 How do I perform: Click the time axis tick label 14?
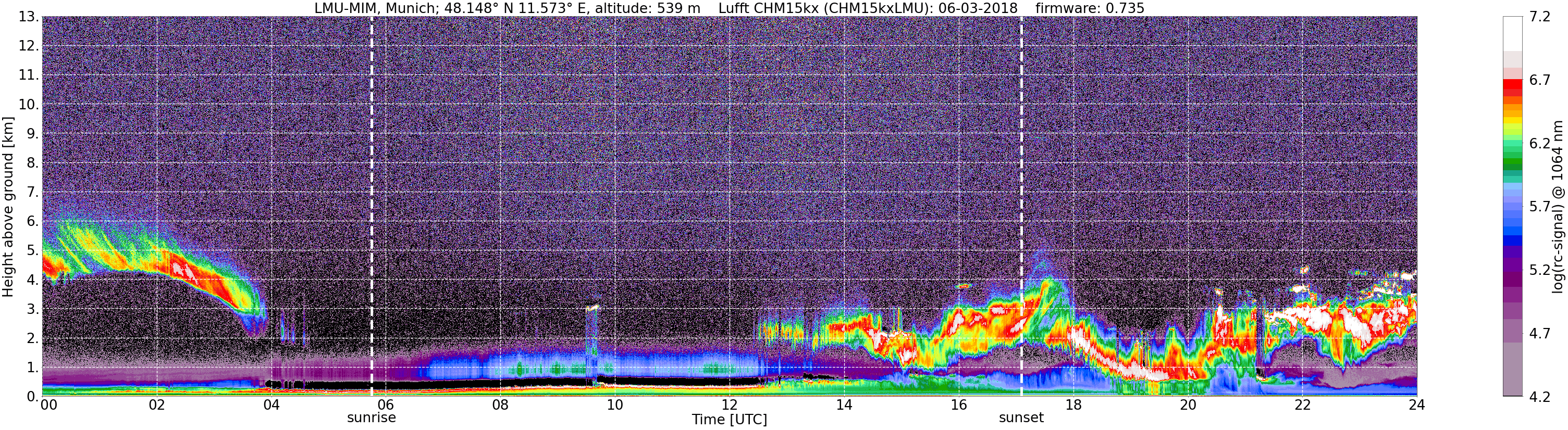pyautogui.click(x=844, y=405)
